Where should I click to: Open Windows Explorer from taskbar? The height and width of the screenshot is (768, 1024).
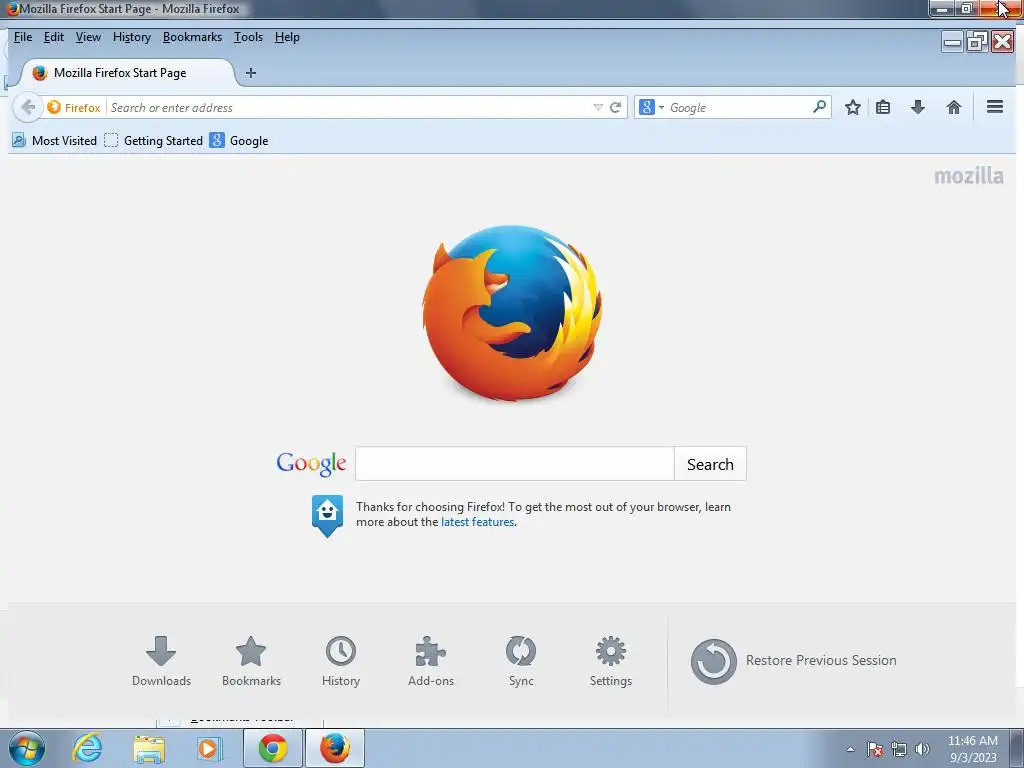(149, 748)
